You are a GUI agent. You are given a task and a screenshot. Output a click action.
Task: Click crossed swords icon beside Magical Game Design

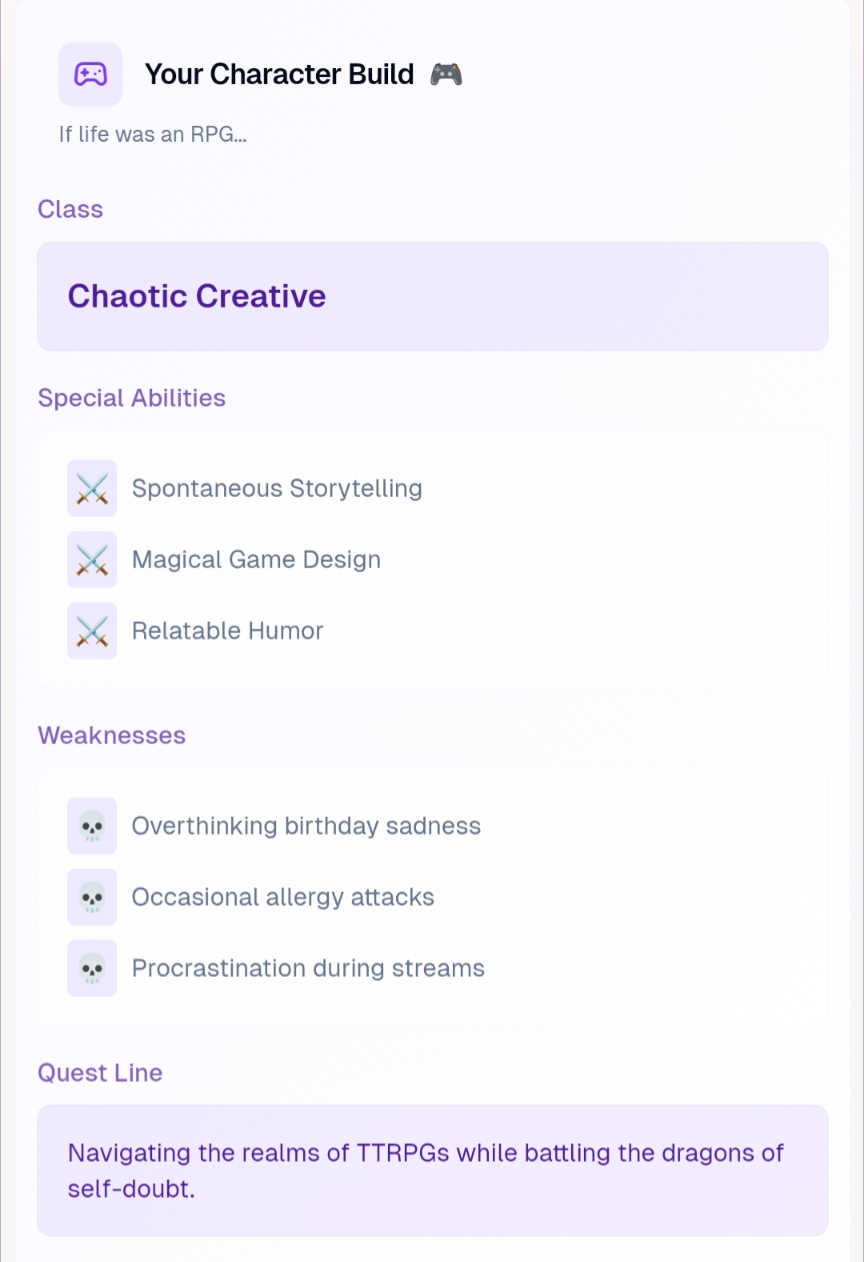click(92, 559)
